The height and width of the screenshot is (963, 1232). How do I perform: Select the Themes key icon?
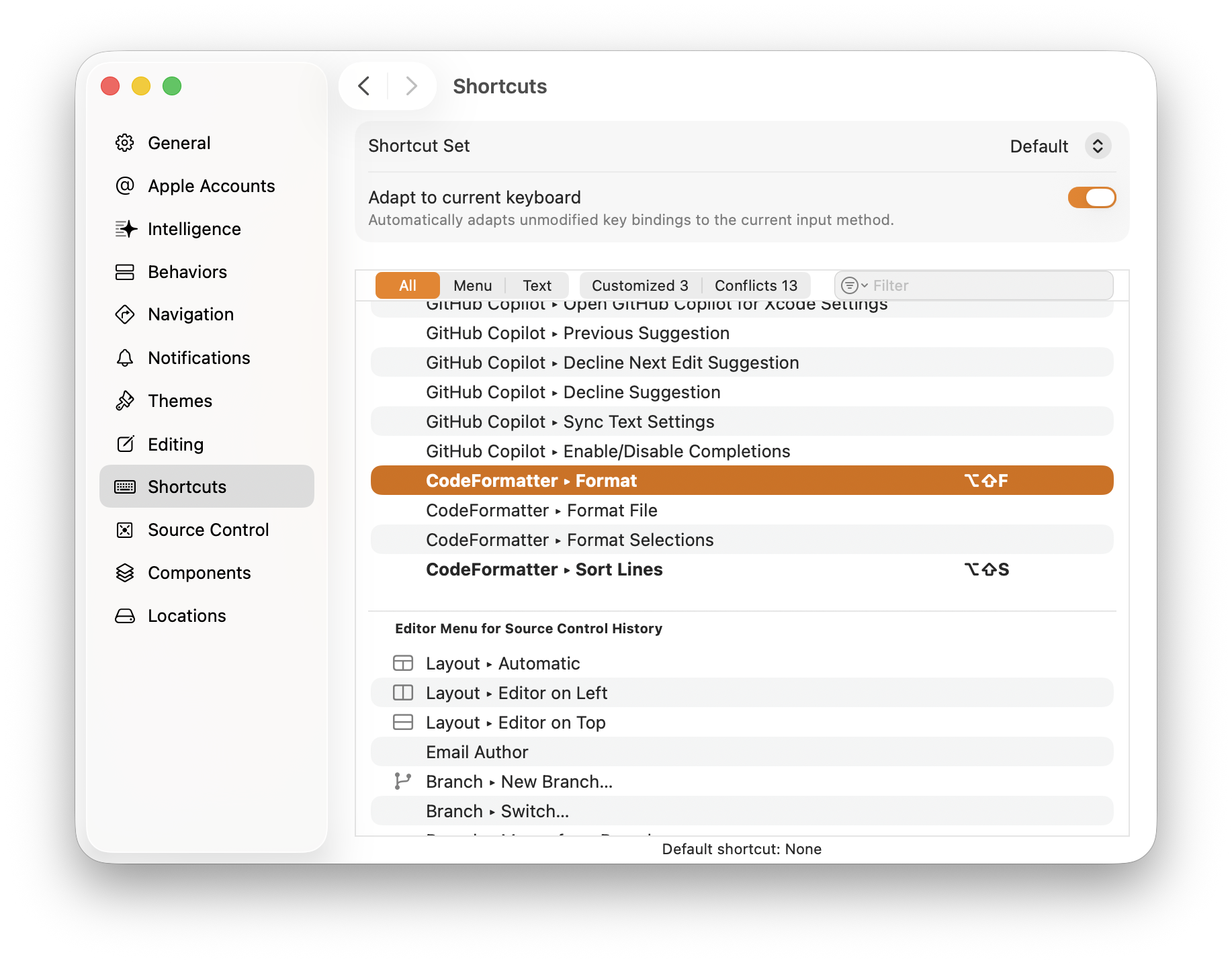[x=125, y=401]
